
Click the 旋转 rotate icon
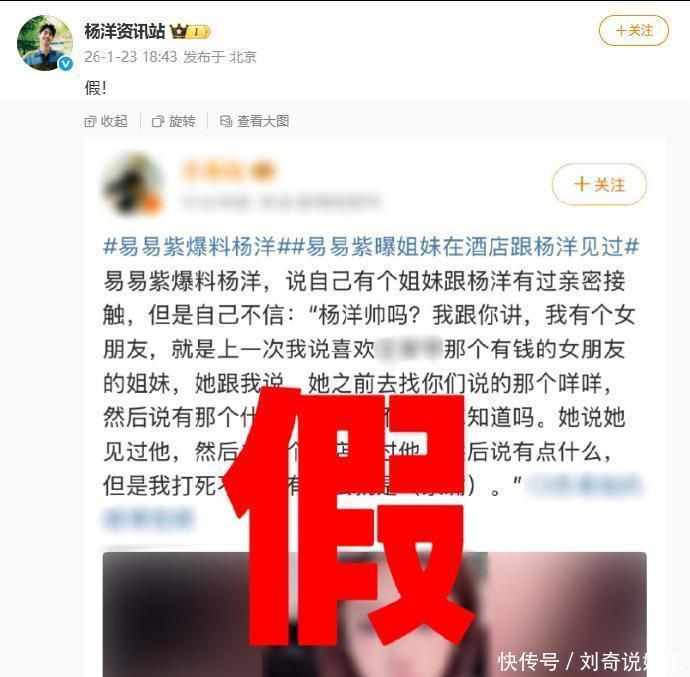tap(158, 121)
